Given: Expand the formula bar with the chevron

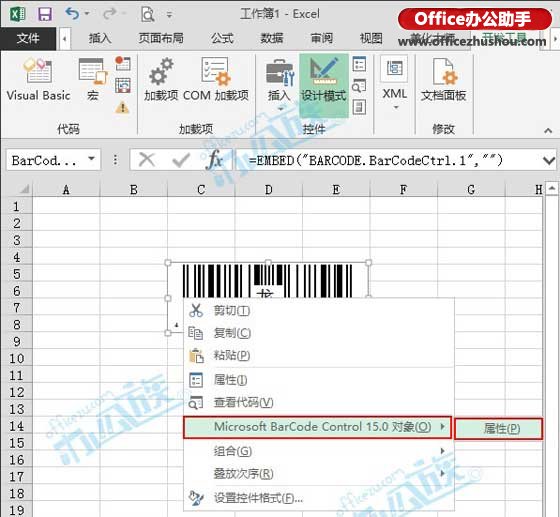Looking at the screenshot, I should point(549,160).
